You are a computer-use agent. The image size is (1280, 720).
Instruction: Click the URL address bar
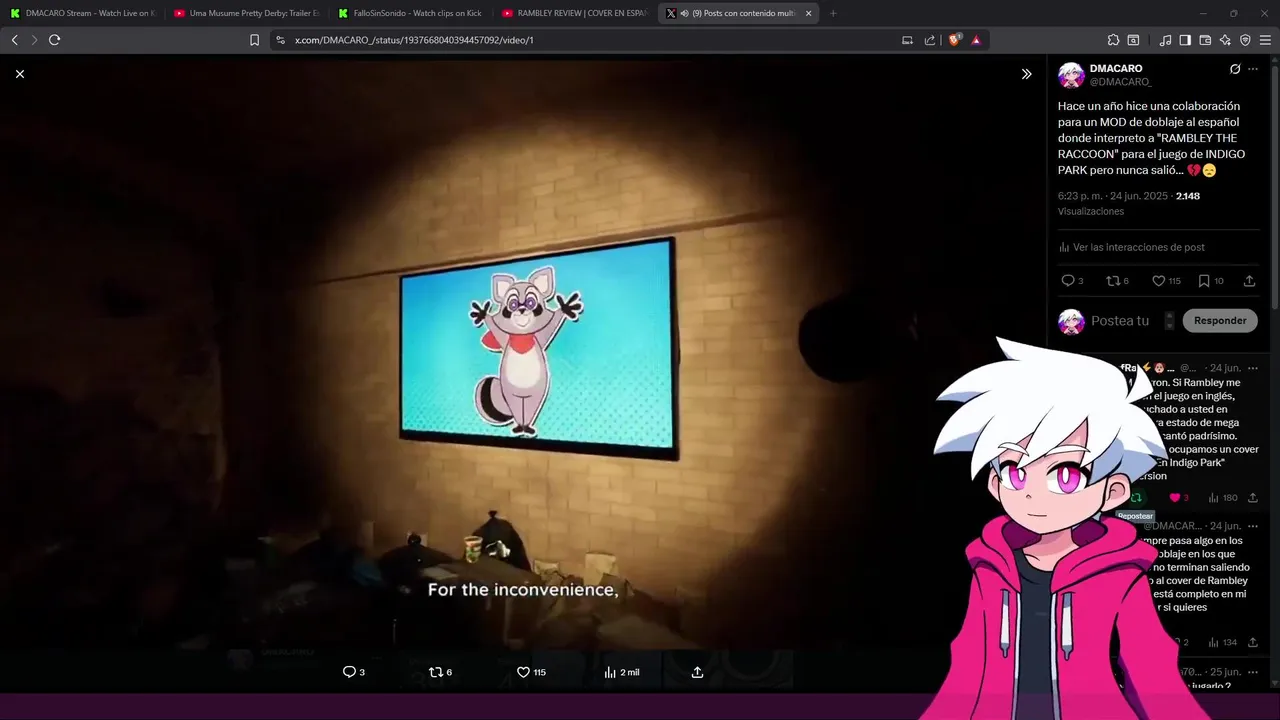(x=590, y=40)
